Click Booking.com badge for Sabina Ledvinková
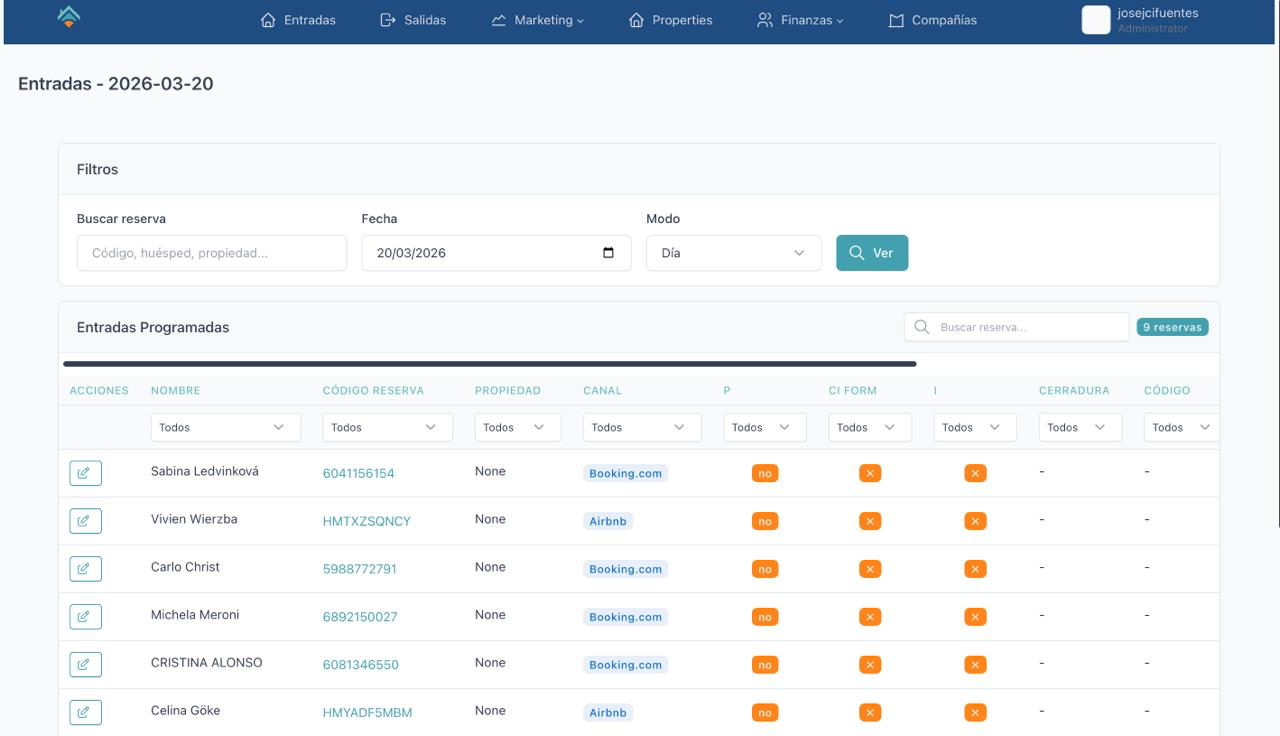The width and height of the screenshot is (1280, 736). (x=626, y=473)
